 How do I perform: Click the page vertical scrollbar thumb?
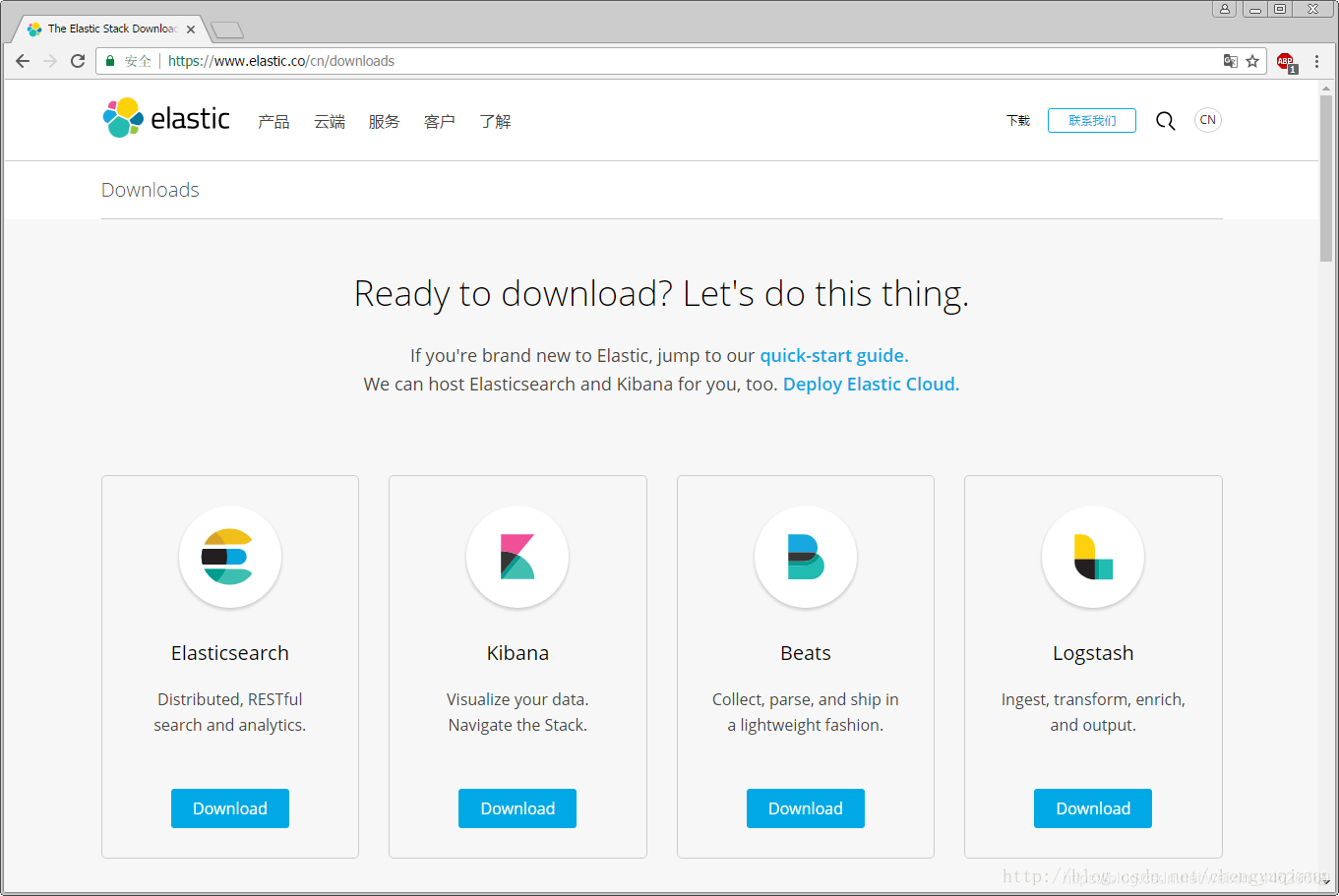click(1326, 178)
